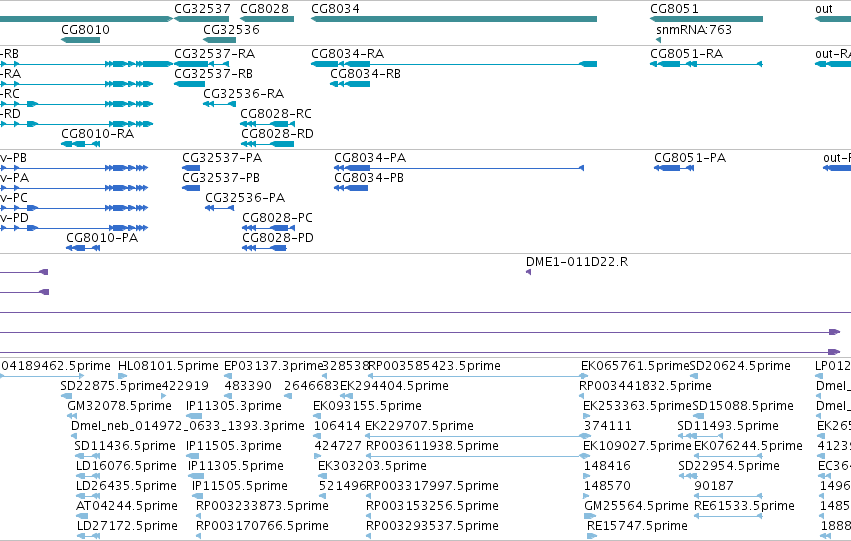Select the RE61533.5prime EST label
851x541 pixels.
(x=745, y=507)
